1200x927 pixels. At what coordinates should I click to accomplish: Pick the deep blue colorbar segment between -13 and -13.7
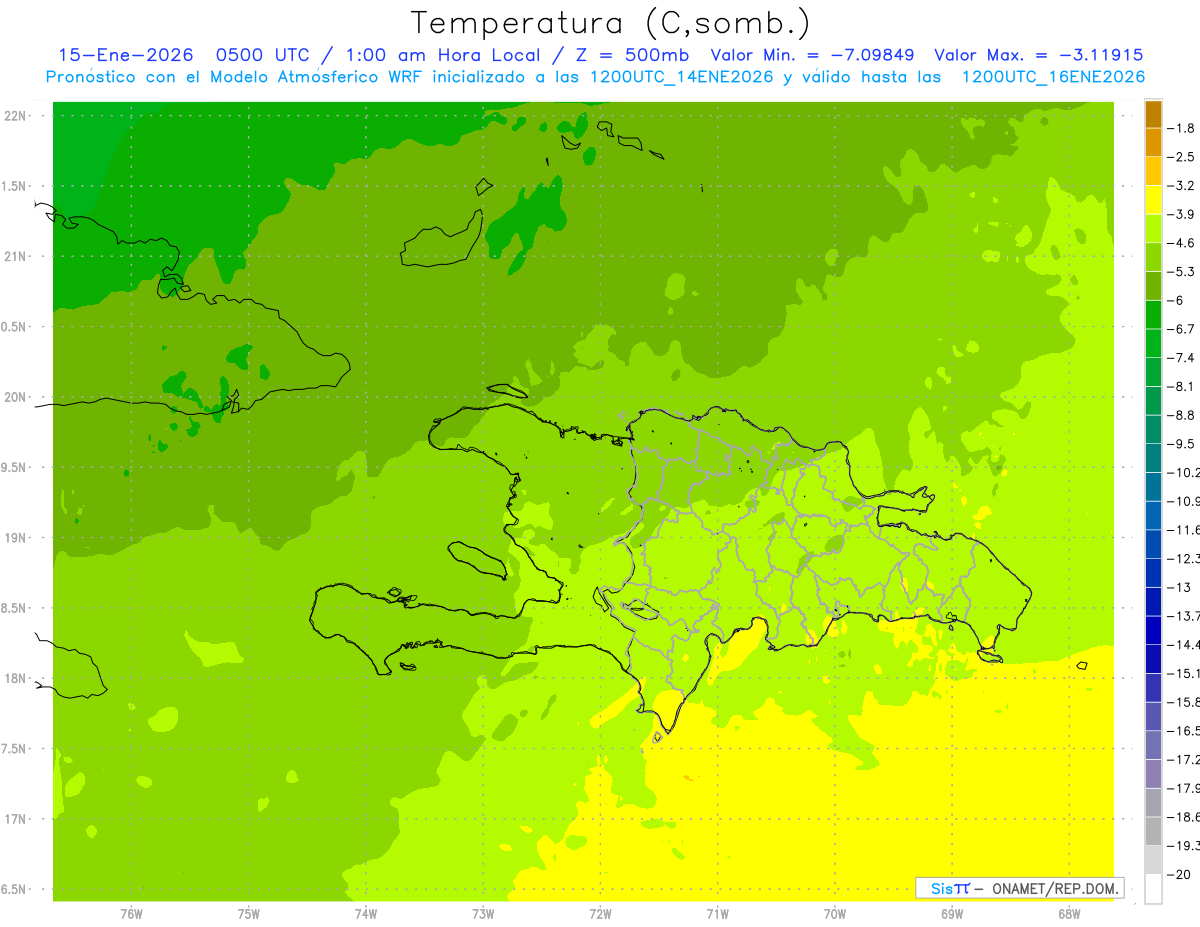click(1153, 602)
